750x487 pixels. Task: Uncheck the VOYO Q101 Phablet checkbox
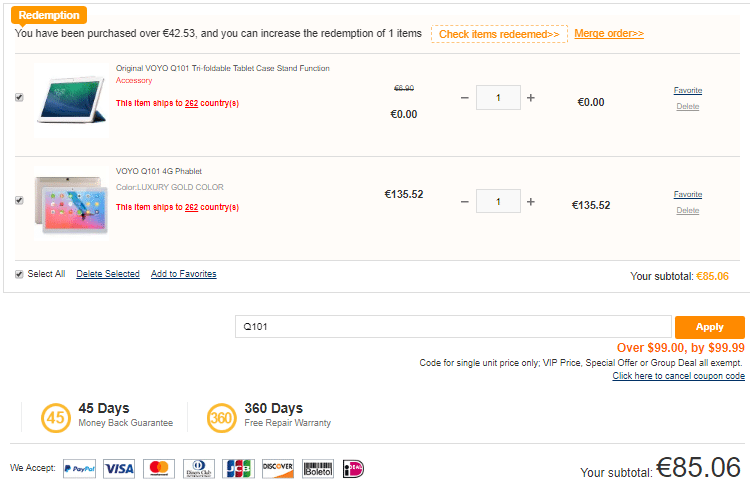pos(19,200)
